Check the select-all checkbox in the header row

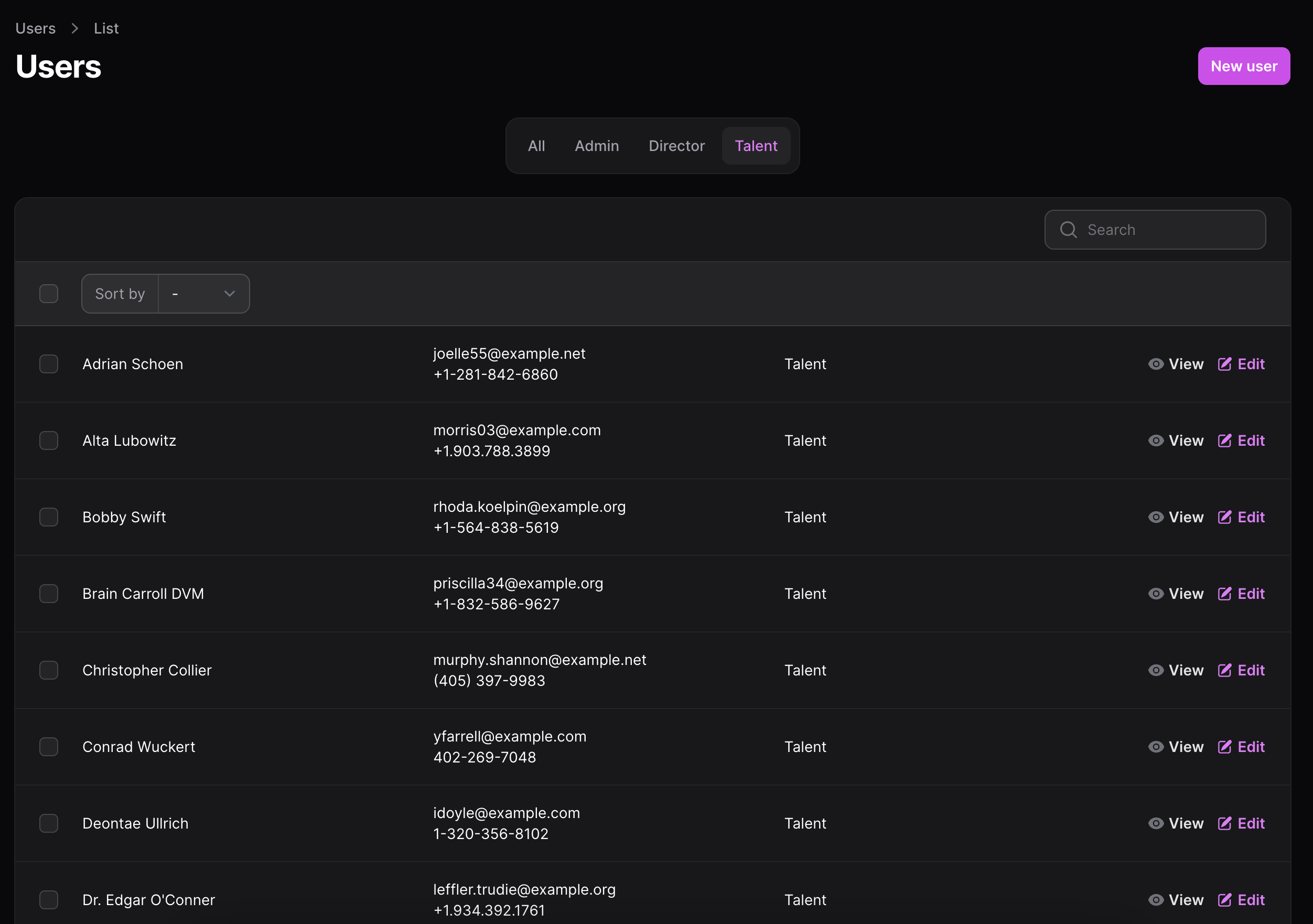click(49, 293)
